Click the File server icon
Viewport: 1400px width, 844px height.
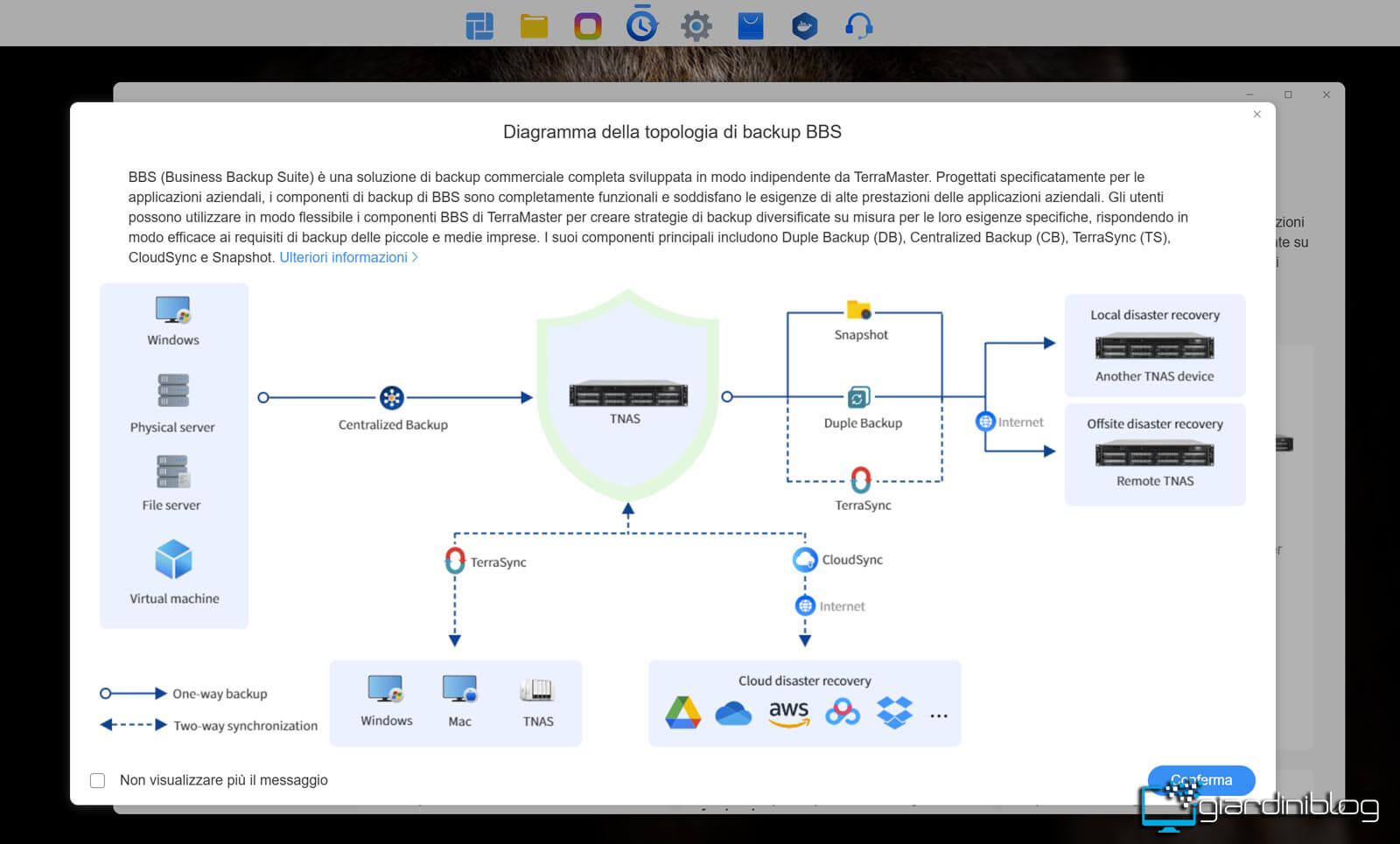173,471
